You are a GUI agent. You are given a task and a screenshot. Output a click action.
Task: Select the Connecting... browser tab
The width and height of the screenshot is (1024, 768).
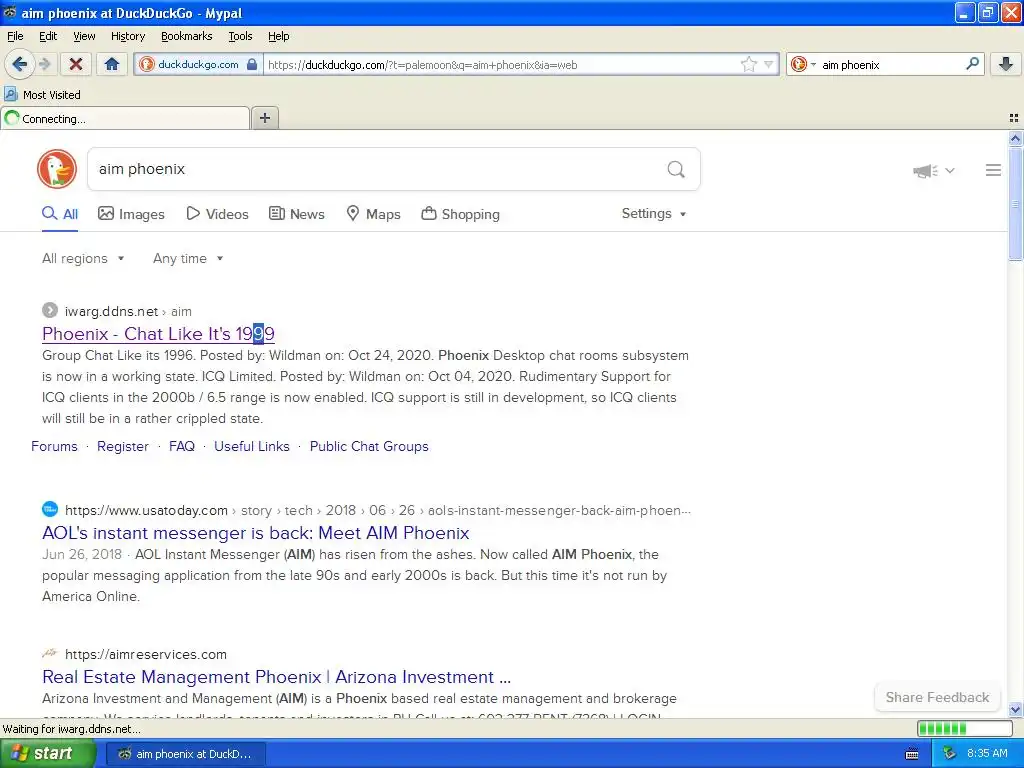point(125,118)
